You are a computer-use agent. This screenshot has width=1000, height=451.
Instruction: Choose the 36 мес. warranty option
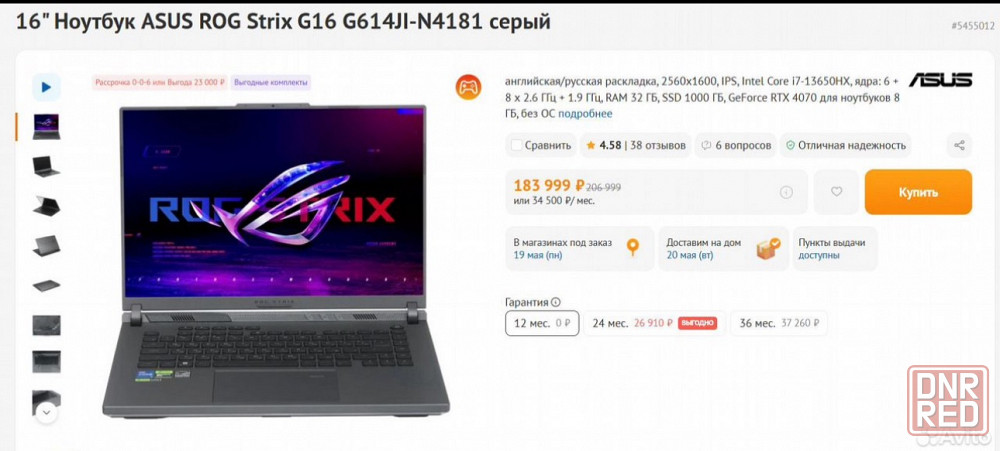pos(779,323)
